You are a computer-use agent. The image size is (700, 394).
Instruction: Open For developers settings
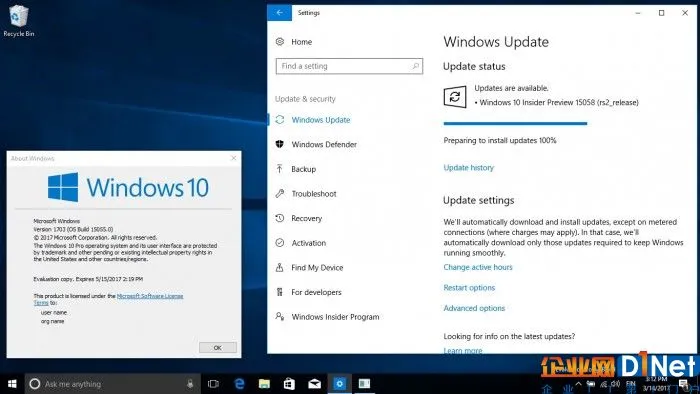click(x=316, y=292)
